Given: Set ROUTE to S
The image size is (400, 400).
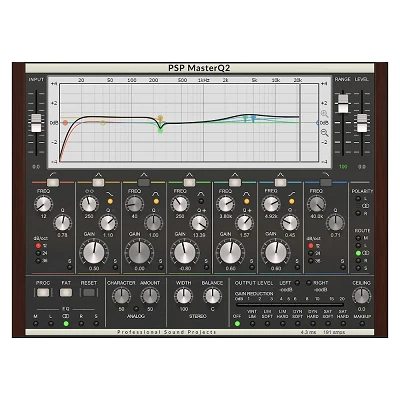Looking at the screenshot, I should 358,268.
